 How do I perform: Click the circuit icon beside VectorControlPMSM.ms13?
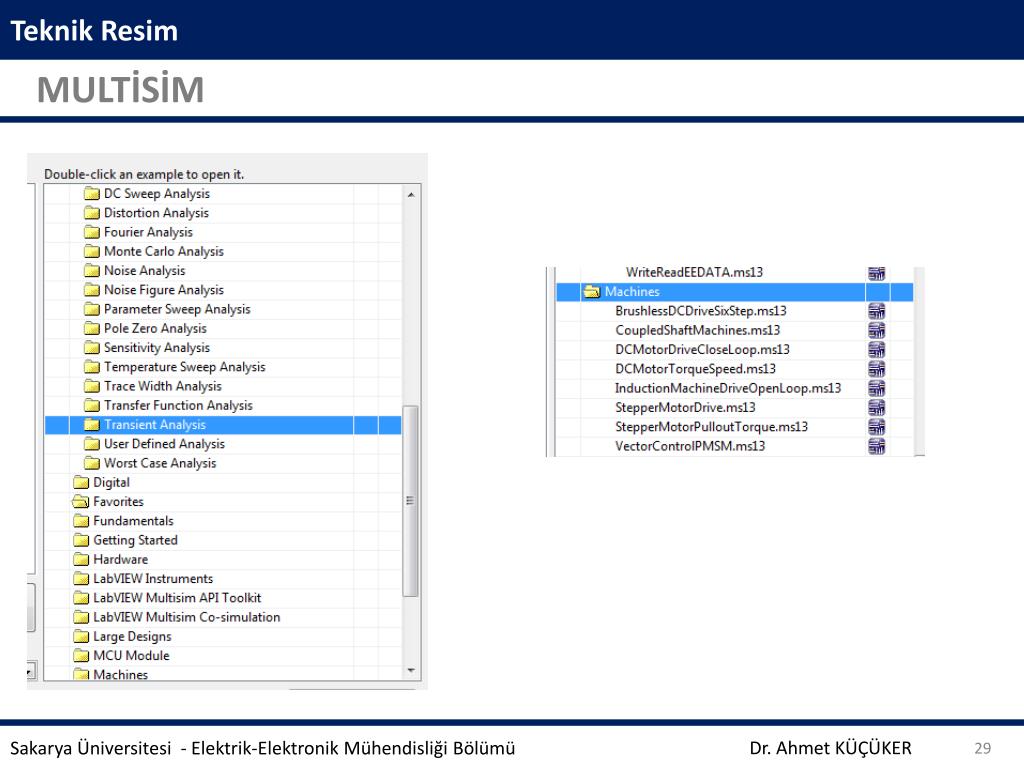tap(876, 446)
